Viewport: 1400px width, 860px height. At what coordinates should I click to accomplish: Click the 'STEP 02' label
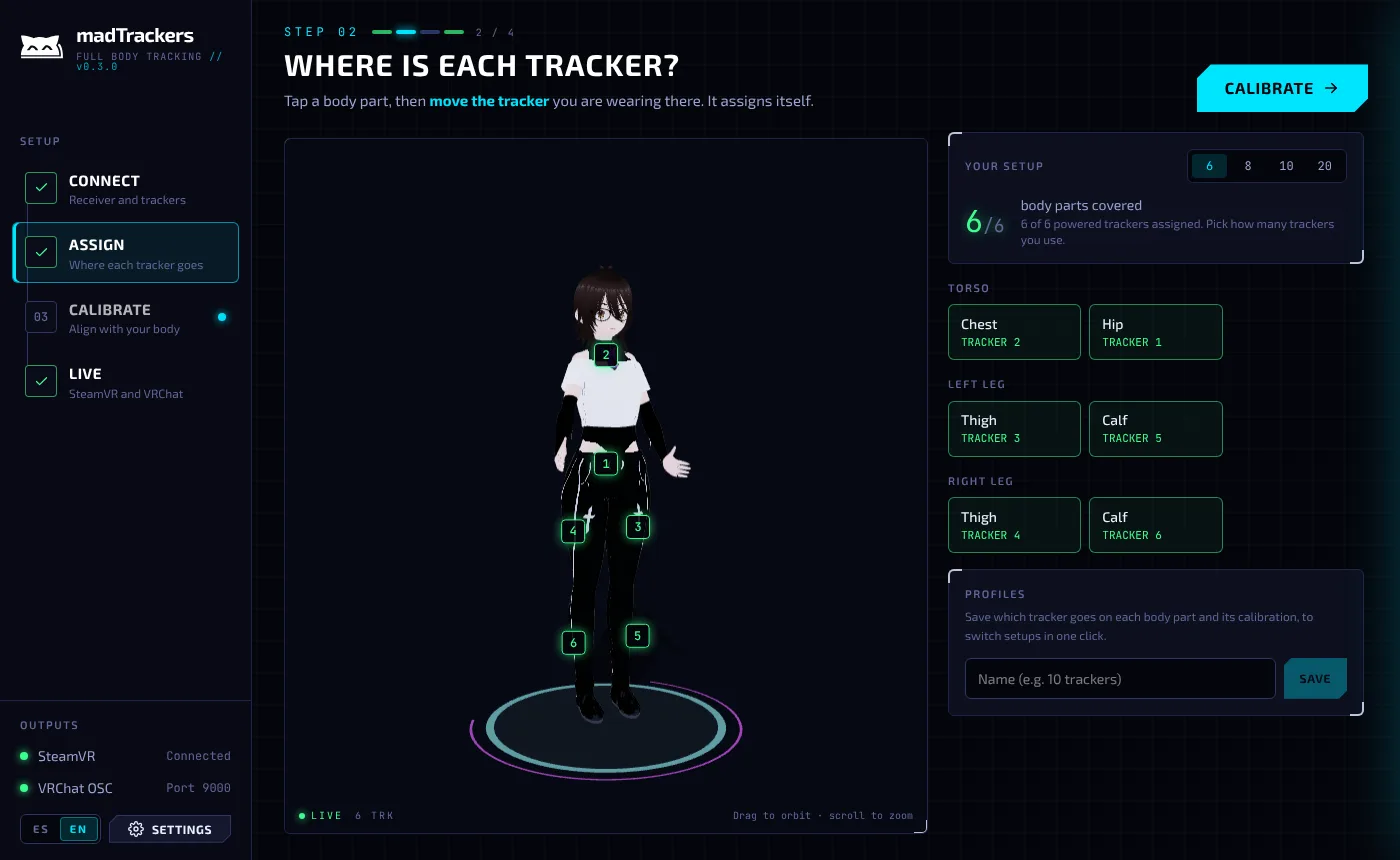pos(321,32)
